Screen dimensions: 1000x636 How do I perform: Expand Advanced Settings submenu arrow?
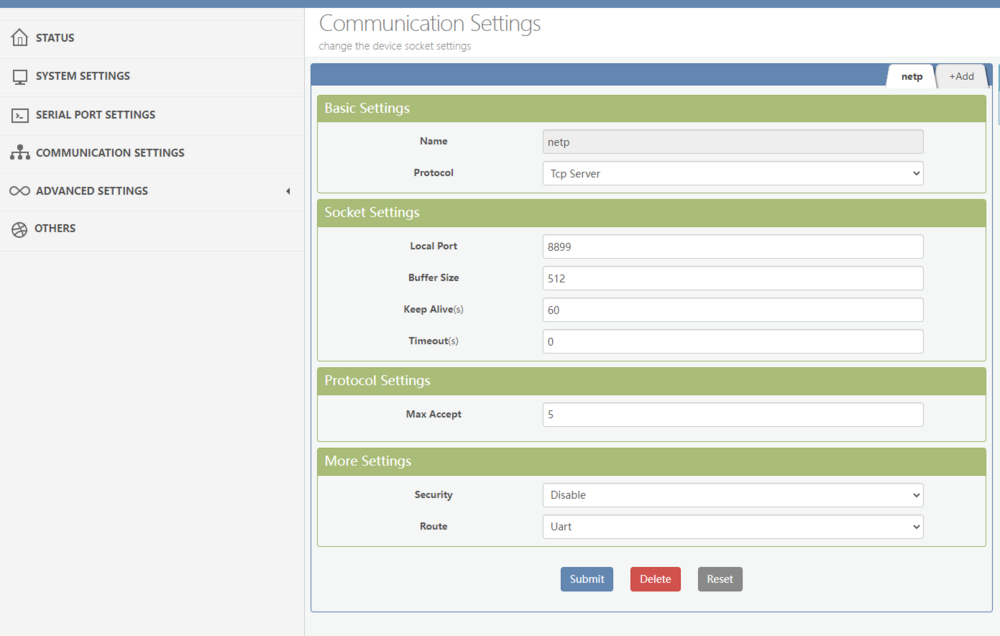point(288,191)
